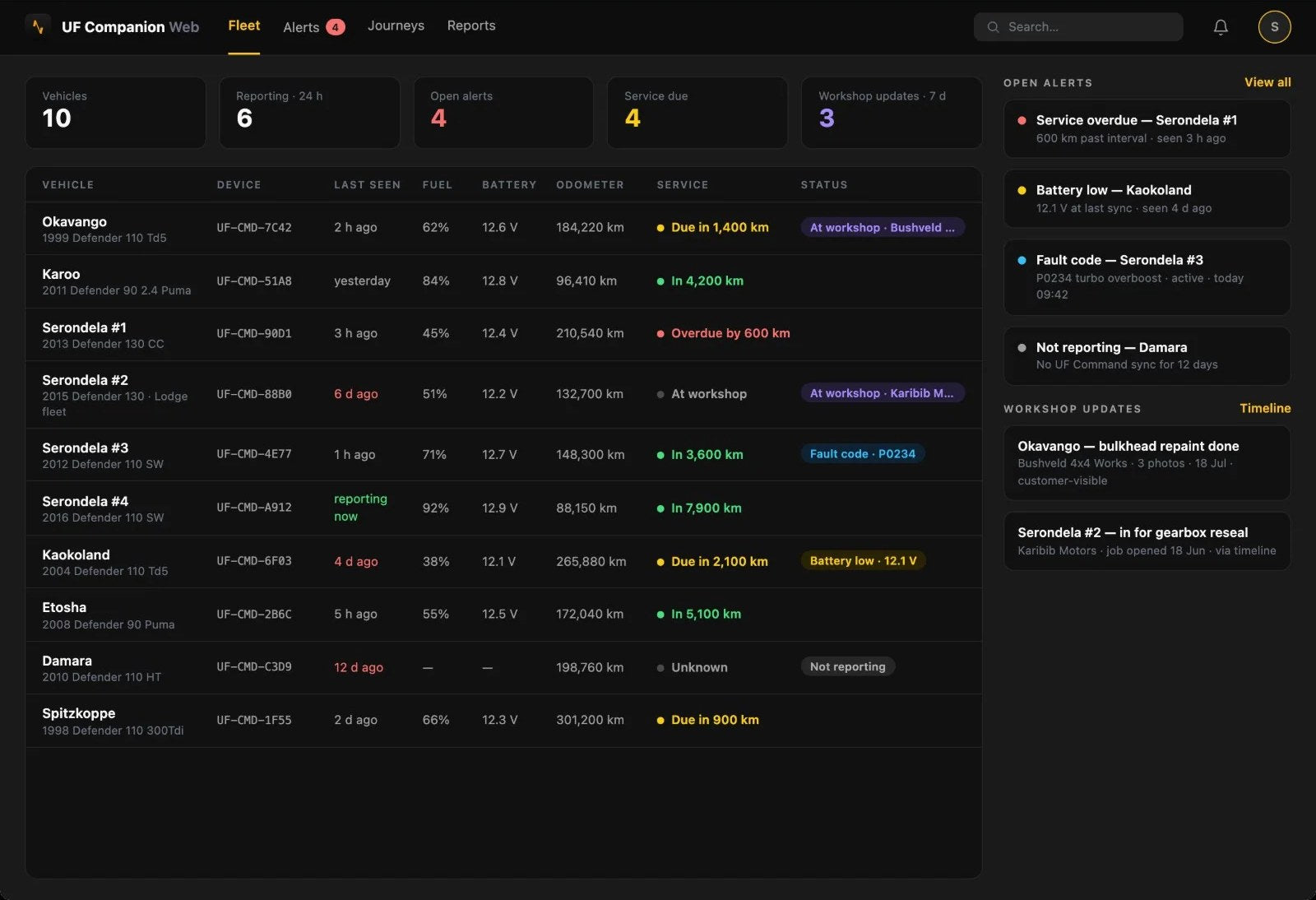Click the Overdue by 600 km service status
This screenshot has width=1316, height=900.
[724, 333]
